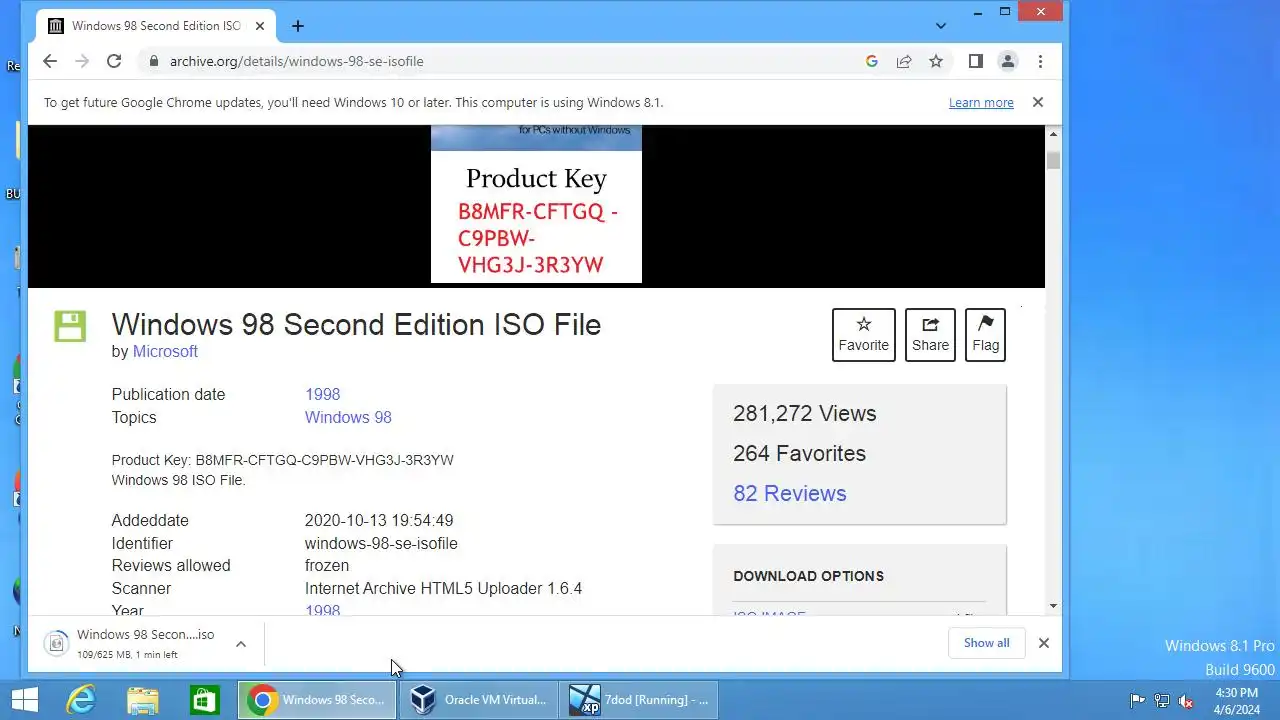Open the Windows Start button
Viewport: 1280px width, 720px height.
pos(25,700)
